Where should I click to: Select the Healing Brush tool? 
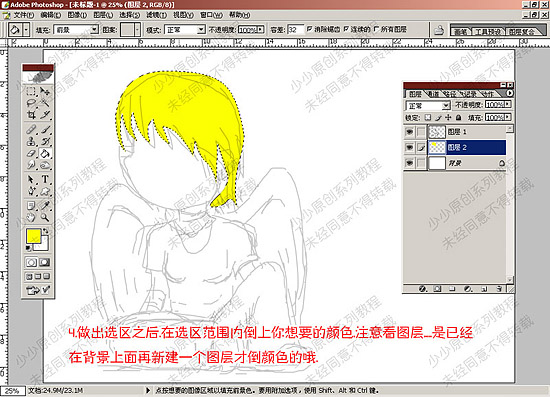[32, 129]
